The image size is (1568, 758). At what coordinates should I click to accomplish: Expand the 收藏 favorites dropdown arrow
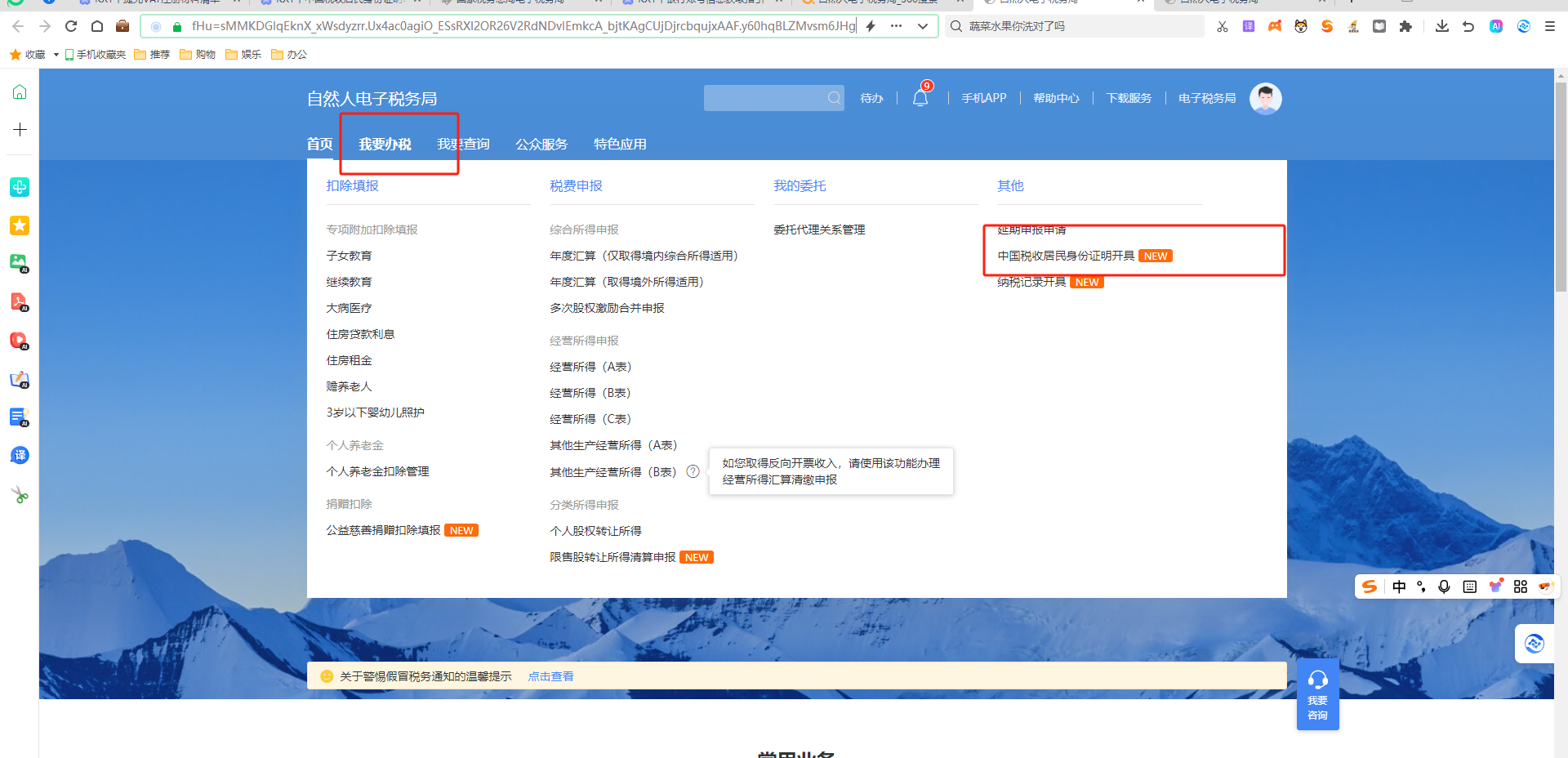tap(56, 55)
